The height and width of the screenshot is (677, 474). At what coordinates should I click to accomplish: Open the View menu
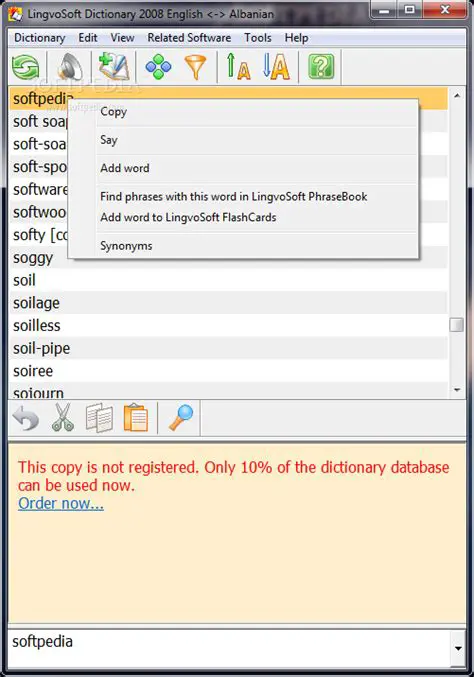(122, 38)
